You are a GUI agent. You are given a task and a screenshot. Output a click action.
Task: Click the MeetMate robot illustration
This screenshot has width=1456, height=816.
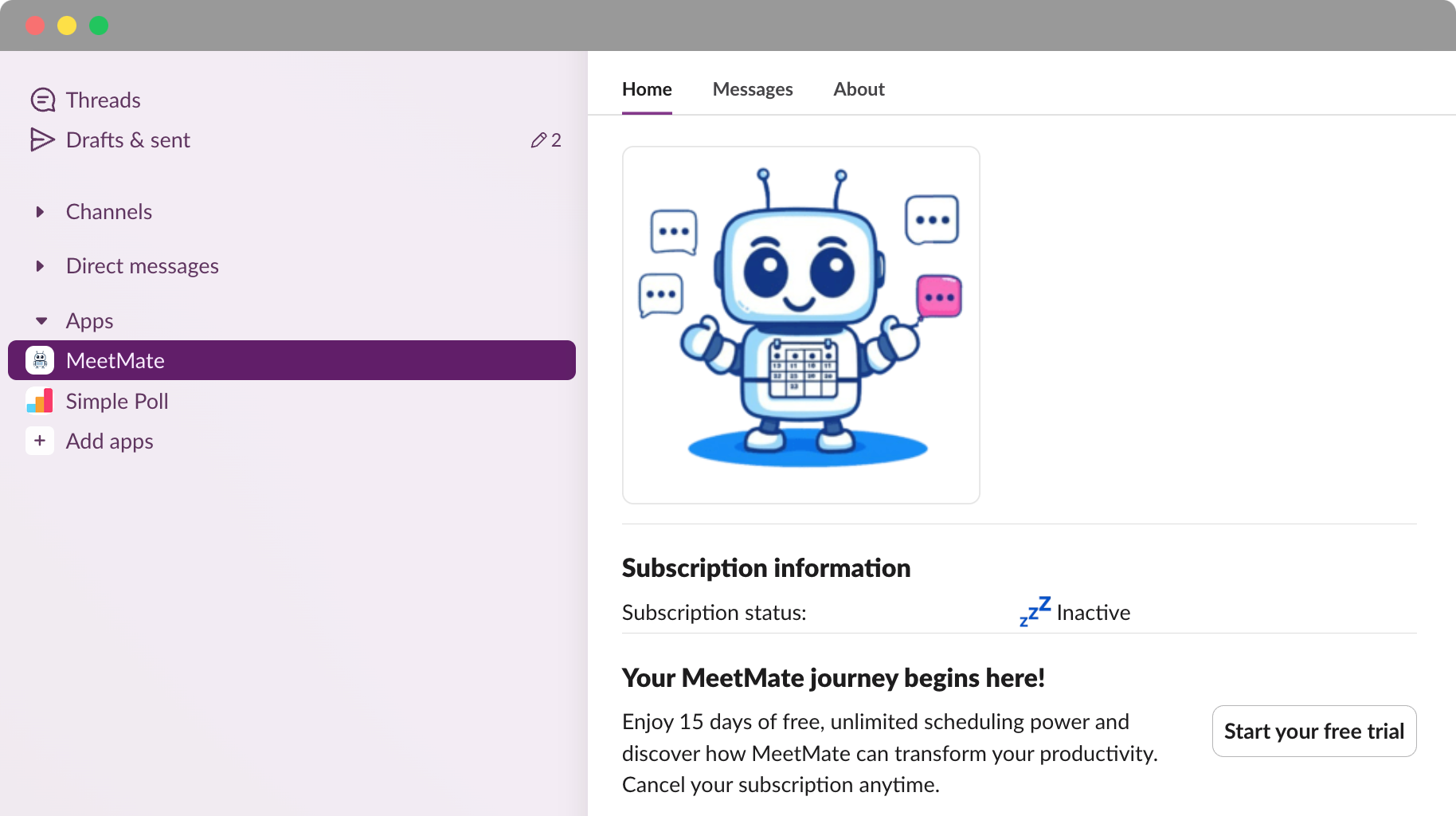coord(801,325)
